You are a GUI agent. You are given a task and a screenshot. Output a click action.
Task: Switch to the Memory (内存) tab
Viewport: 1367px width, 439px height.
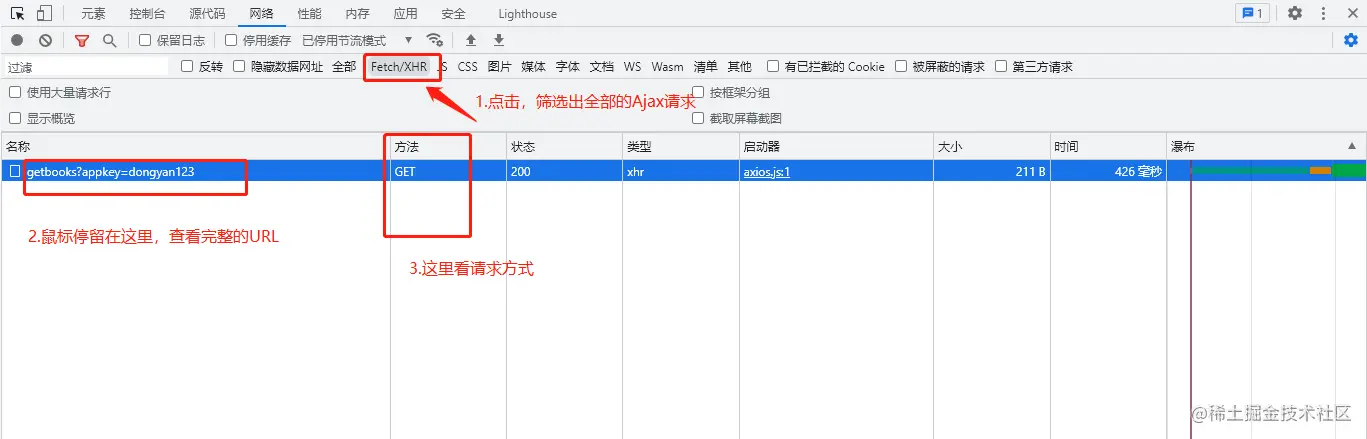pos(357,14)
